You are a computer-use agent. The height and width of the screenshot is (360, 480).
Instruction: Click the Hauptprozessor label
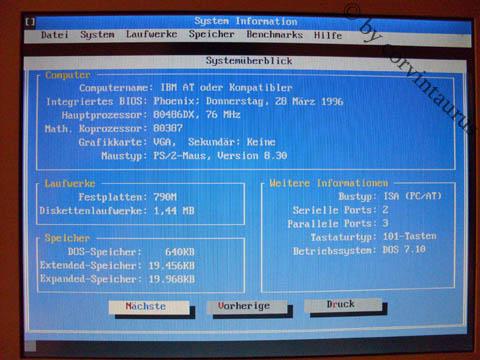tap(104, 115)
